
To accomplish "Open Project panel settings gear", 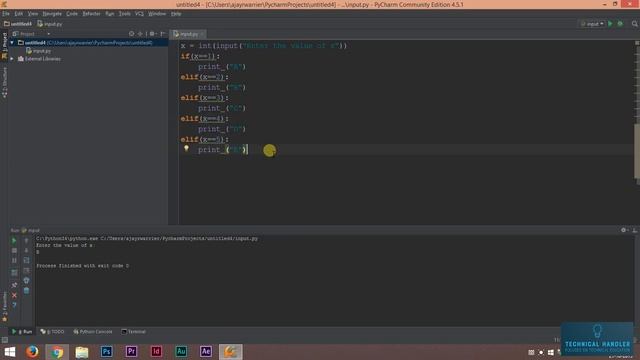I will click(152, 34).
